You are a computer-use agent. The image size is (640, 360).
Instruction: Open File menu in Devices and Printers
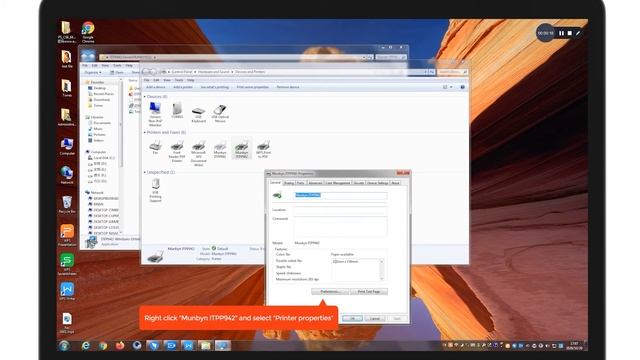[x=146, y=80]
